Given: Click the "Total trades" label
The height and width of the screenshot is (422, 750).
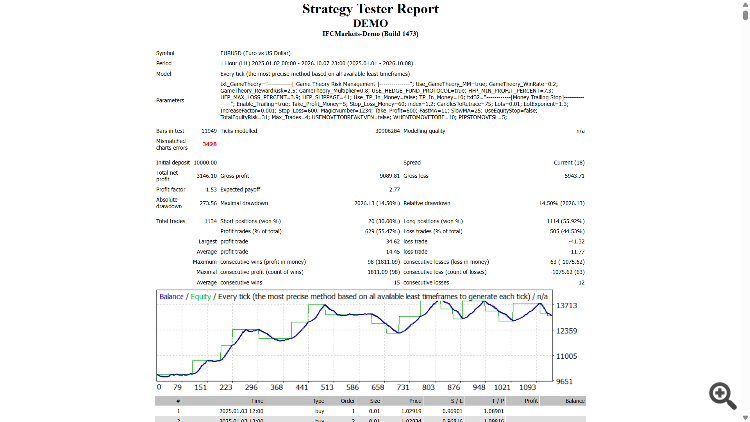Looking at the screenshot, I should (x=170, y=221).
